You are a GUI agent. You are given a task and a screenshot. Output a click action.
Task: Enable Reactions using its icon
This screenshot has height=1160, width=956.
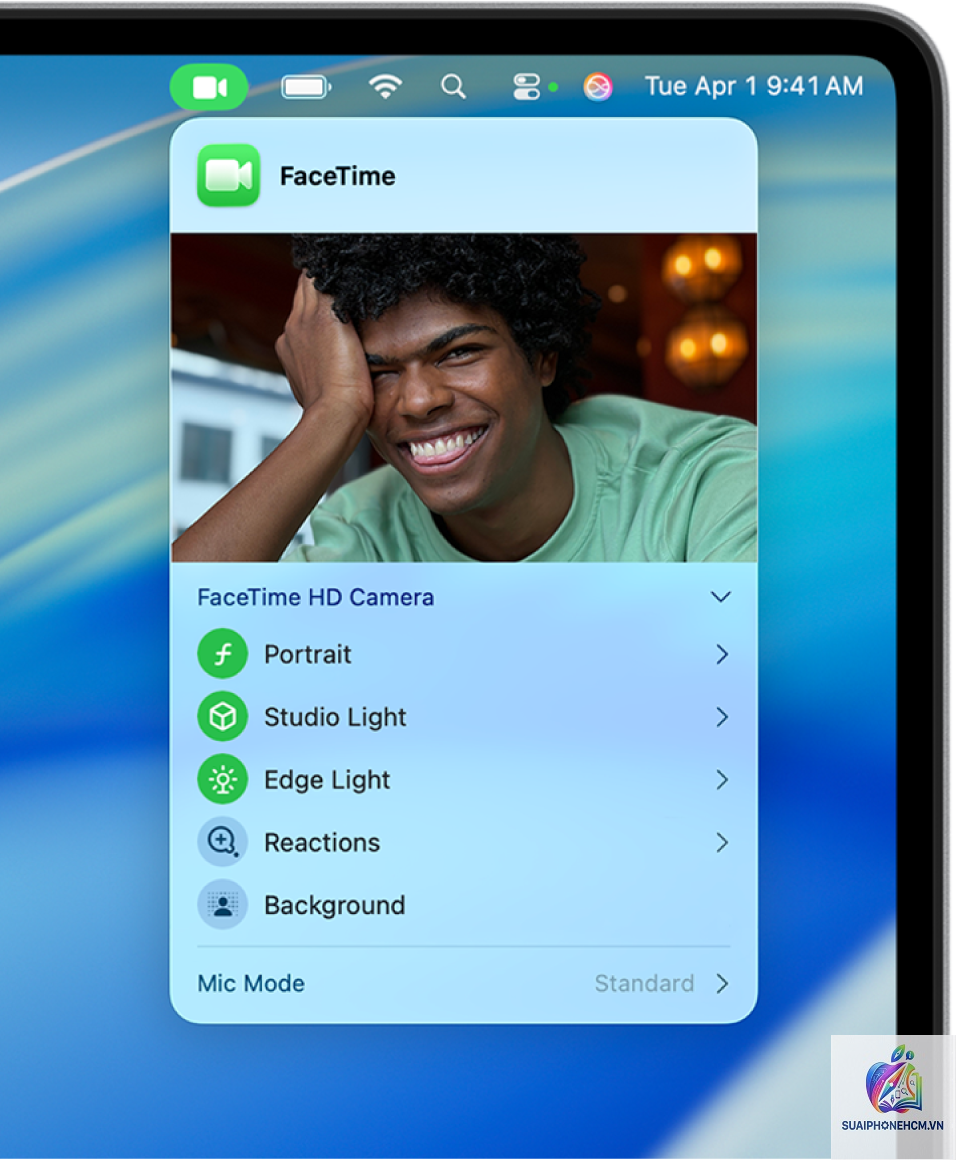coord(222,842)
